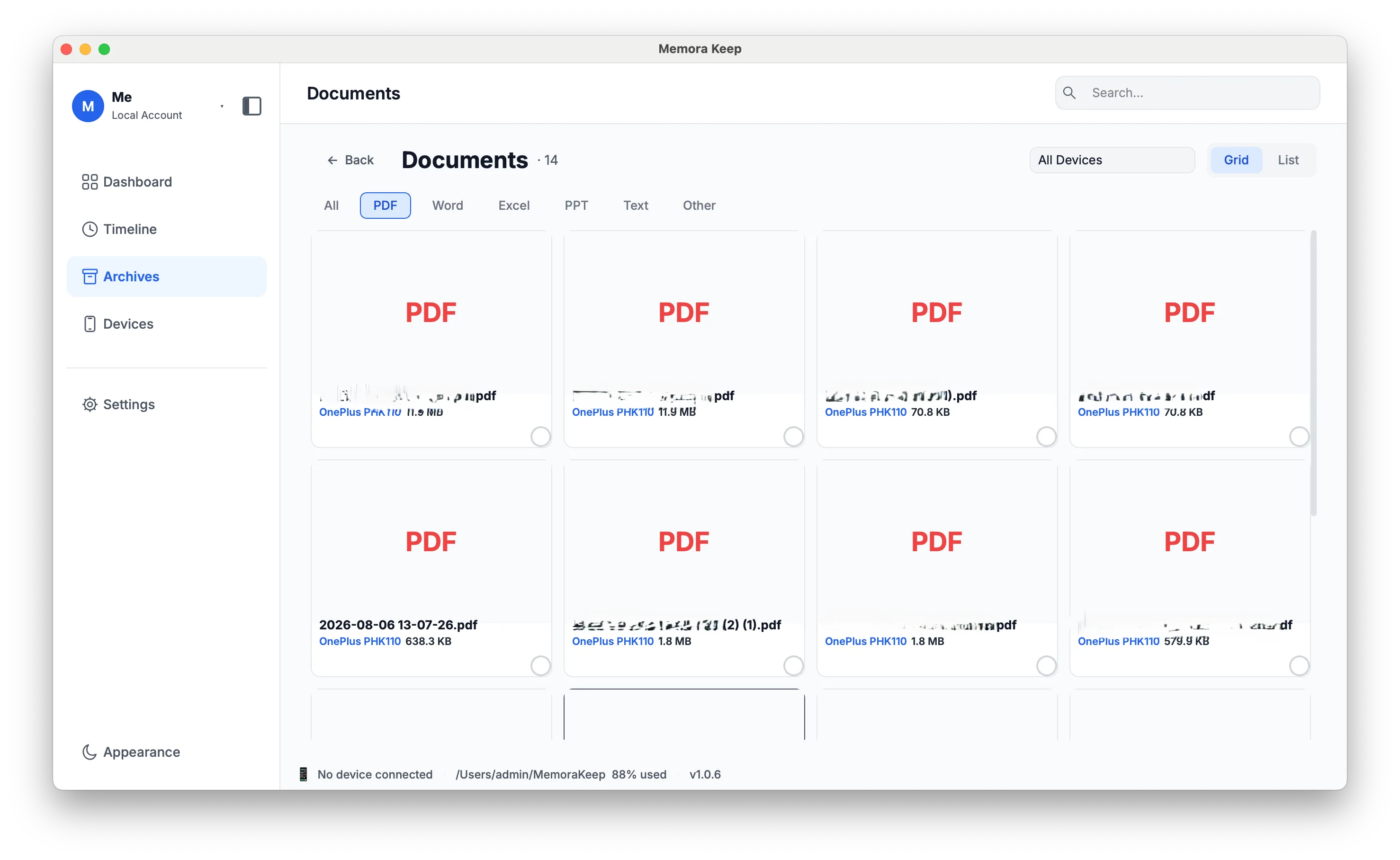The height and width of the screenshot is (860, 1400).
Task: Open the Dashboard section
Action: pyautogui.click(x=166, y=182)
